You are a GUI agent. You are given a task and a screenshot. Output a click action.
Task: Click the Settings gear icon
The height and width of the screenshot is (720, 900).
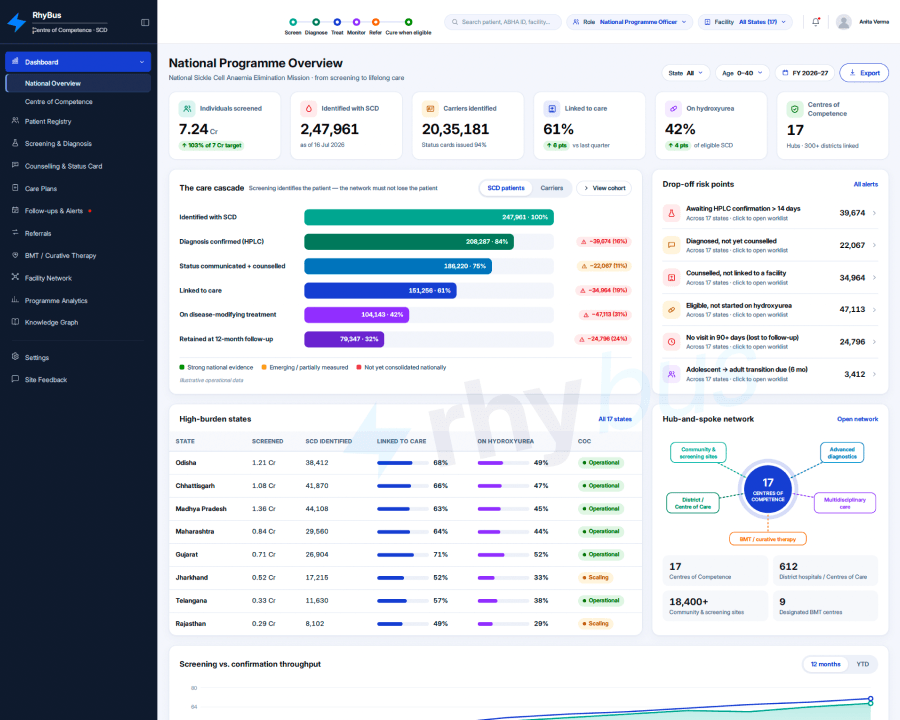pyautogui.click(x=15, y=357)
